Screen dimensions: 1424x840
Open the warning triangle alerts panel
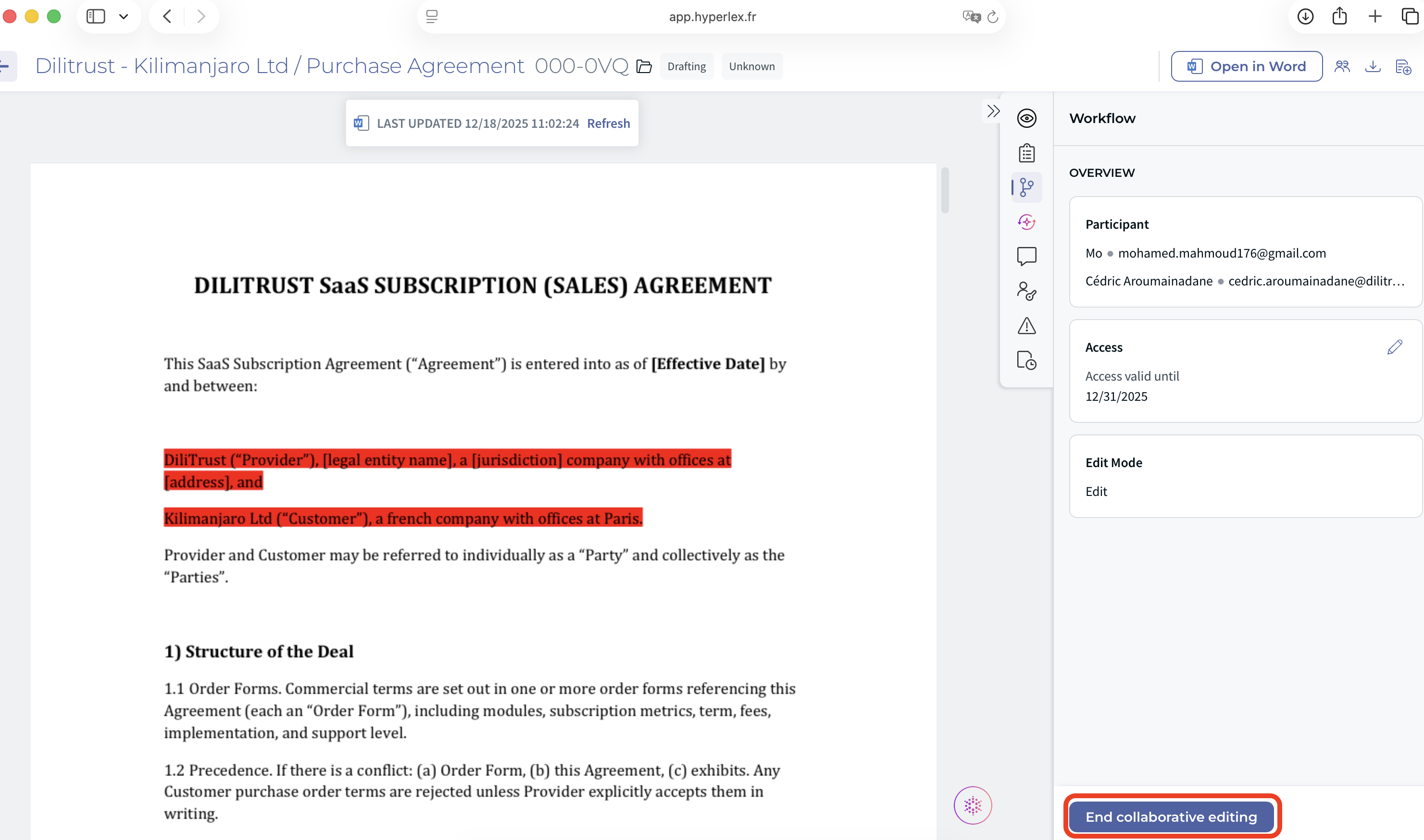pyautogui.click(x=1026, y=325)
